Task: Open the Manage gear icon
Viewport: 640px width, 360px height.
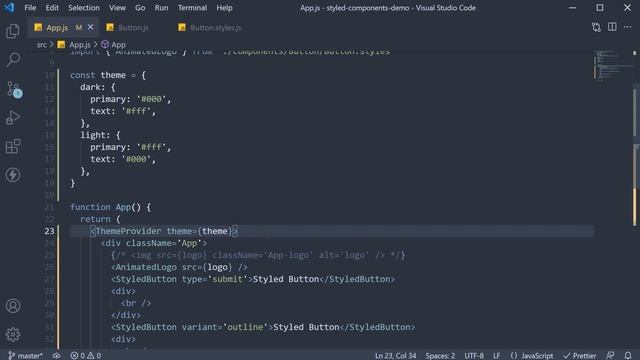Action: 13,334
